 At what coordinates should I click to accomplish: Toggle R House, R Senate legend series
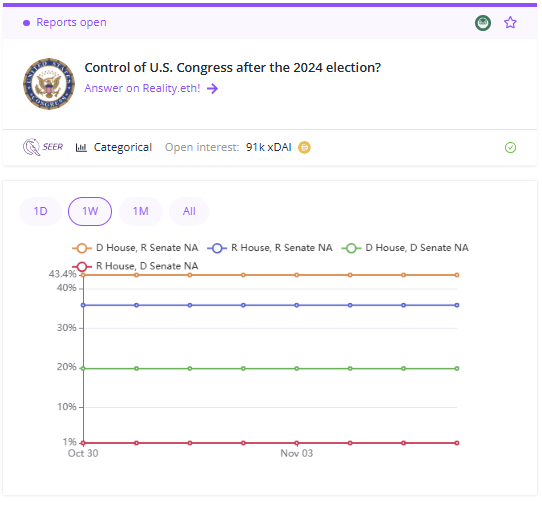tap(270, 248)
